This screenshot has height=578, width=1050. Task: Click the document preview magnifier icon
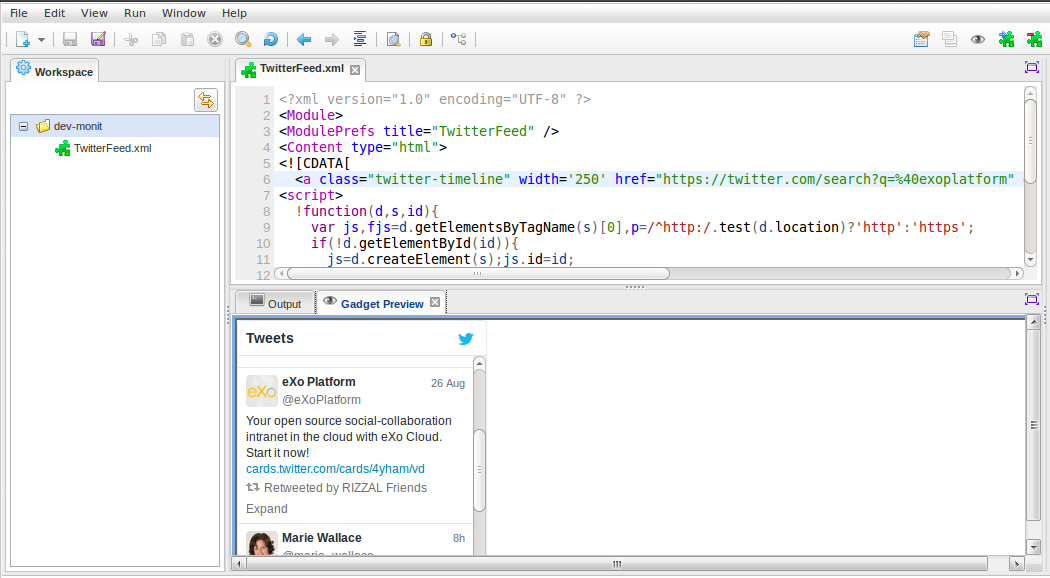click(x=394, y=40)
